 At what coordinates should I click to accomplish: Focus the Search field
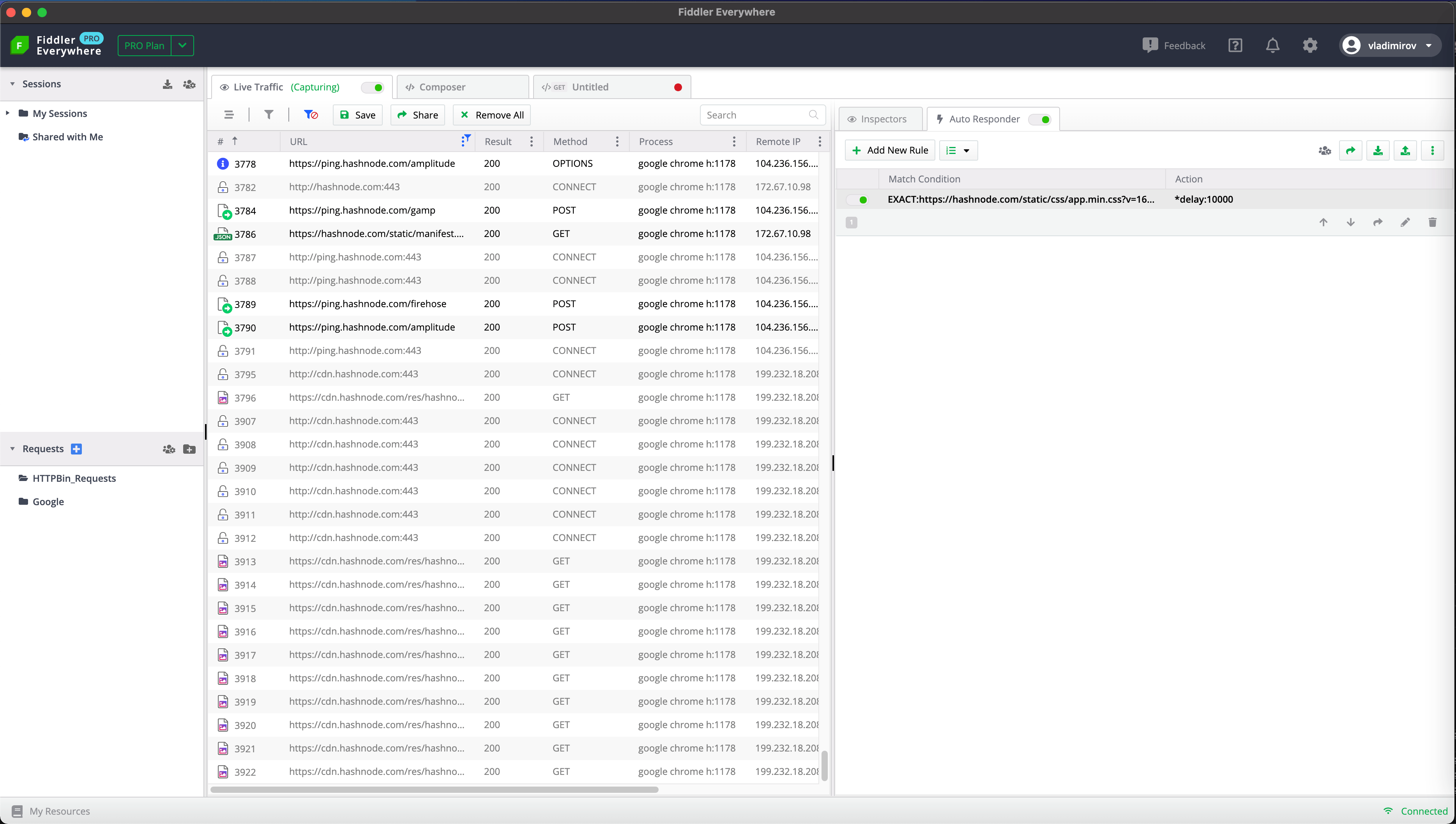coord(763,115)
